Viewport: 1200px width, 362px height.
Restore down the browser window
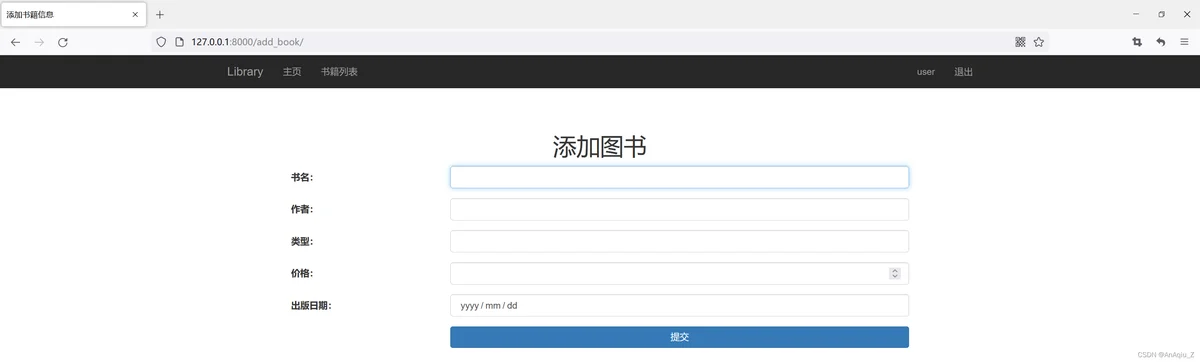click(x=1161, y=14)
